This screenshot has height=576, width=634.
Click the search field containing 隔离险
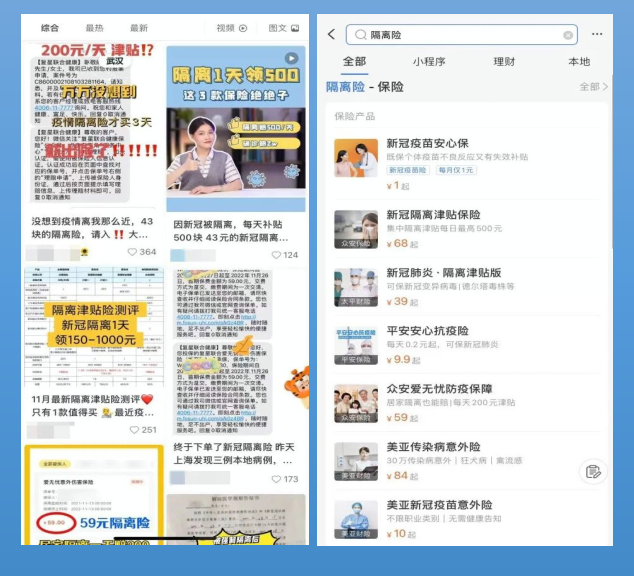(461, 35)
